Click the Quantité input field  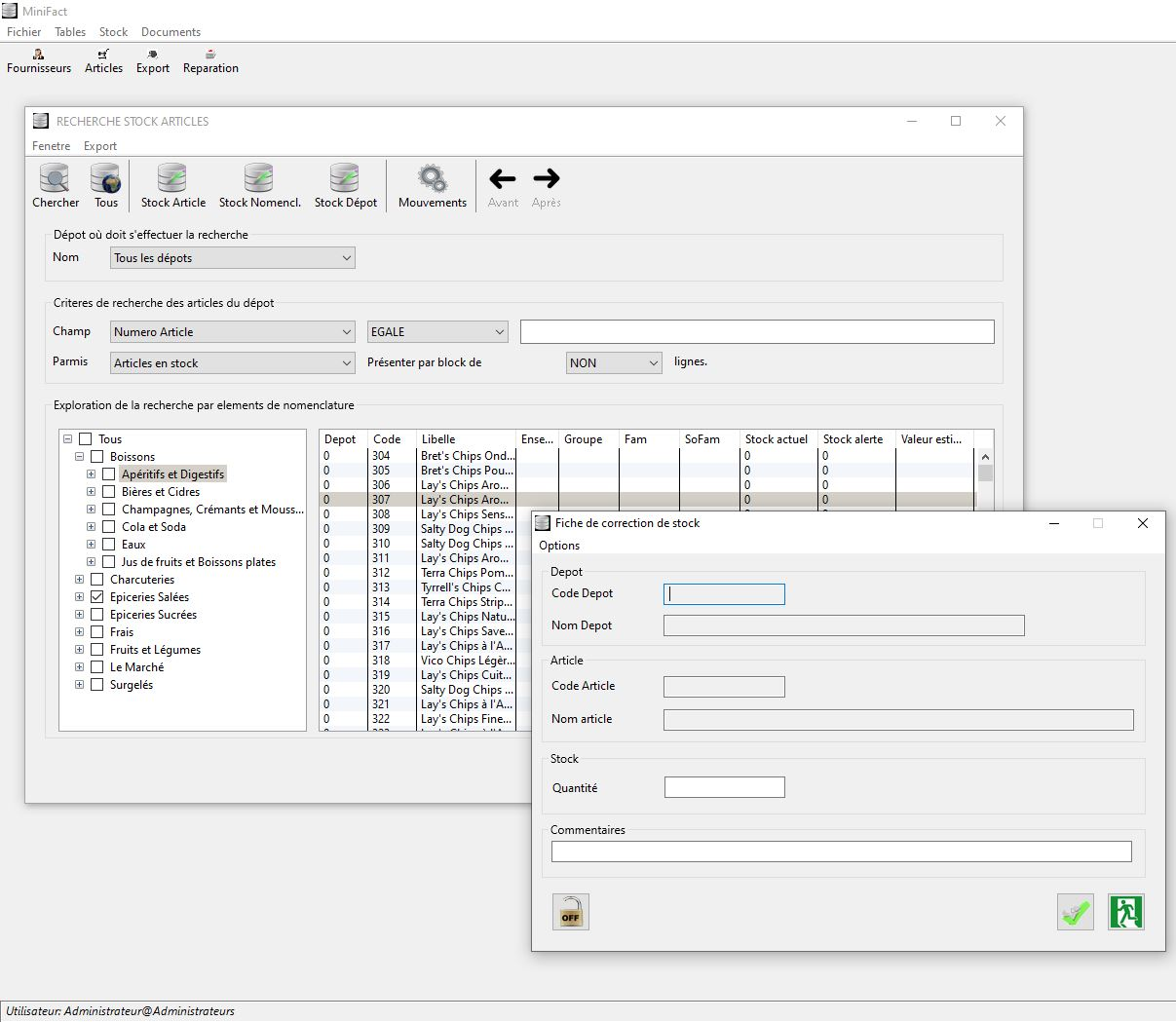[x=724, y=787]
